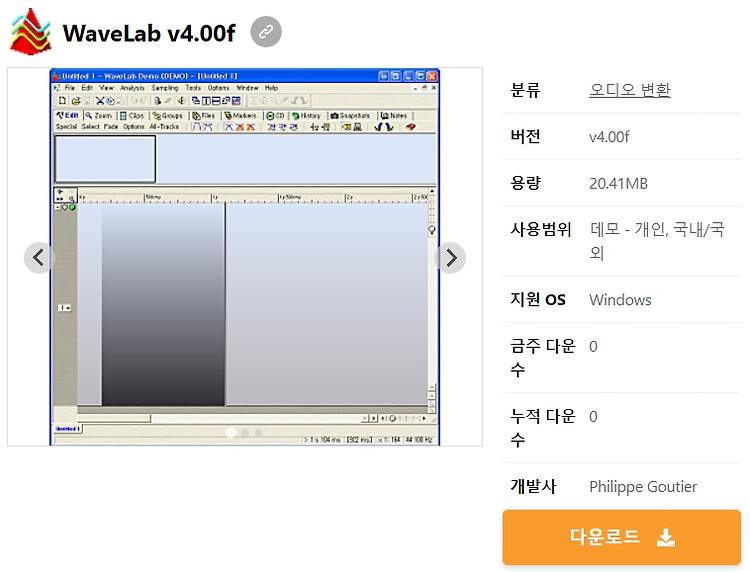The height and width of the screenshot is (572, 750).
Task: Switch to the Snapshots tab in WaveLab
Action: tap(351, 116)
